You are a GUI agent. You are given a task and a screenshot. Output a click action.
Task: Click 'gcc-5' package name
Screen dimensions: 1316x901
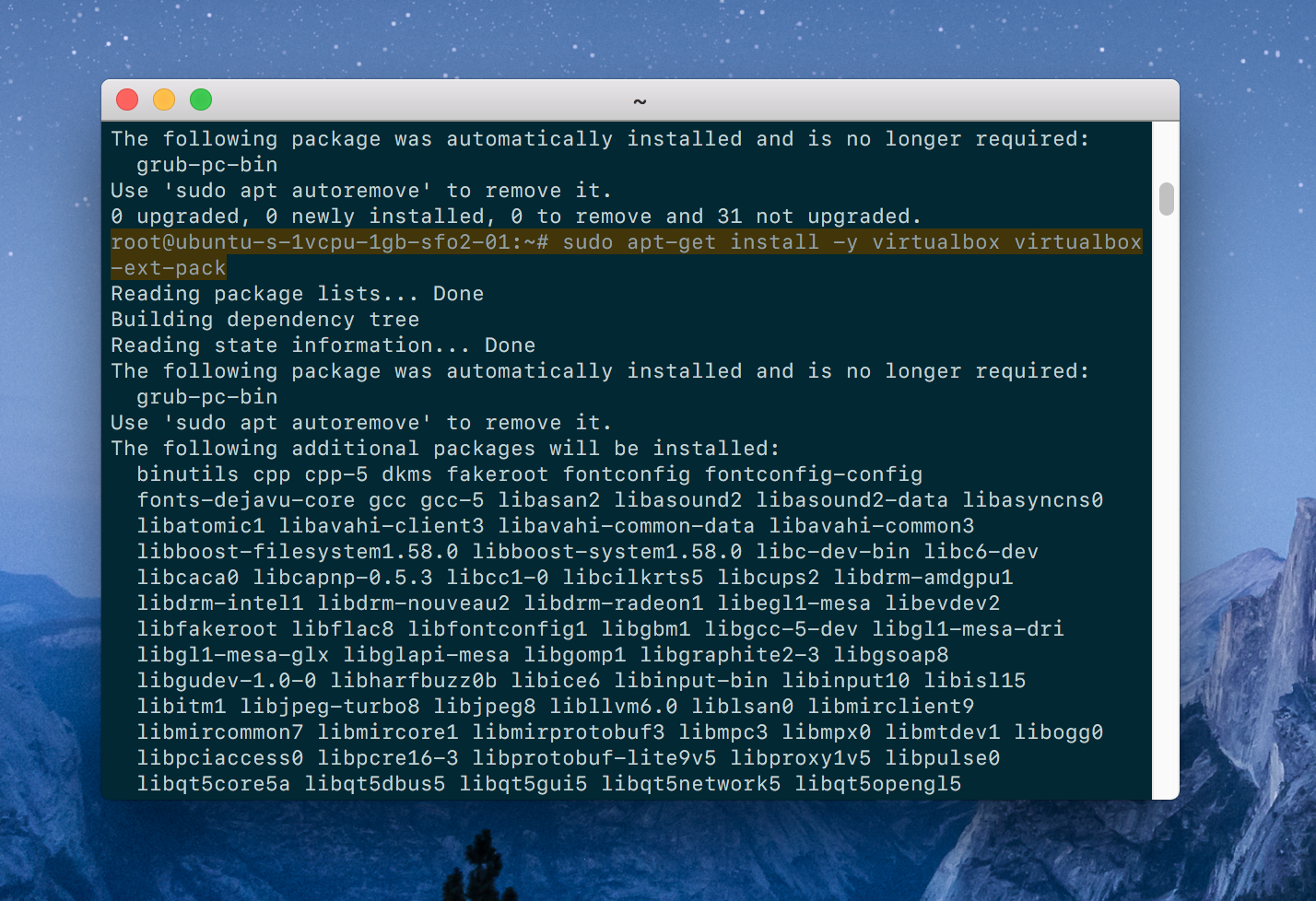coord(452,500)
